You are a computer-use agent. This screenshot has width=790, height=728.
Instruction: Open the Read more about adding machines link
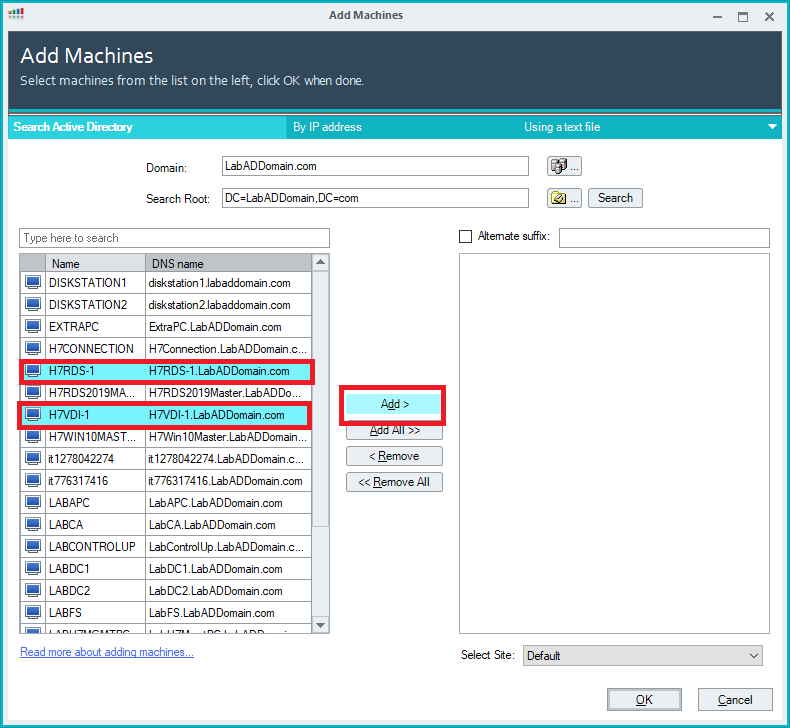click(107, 652)
